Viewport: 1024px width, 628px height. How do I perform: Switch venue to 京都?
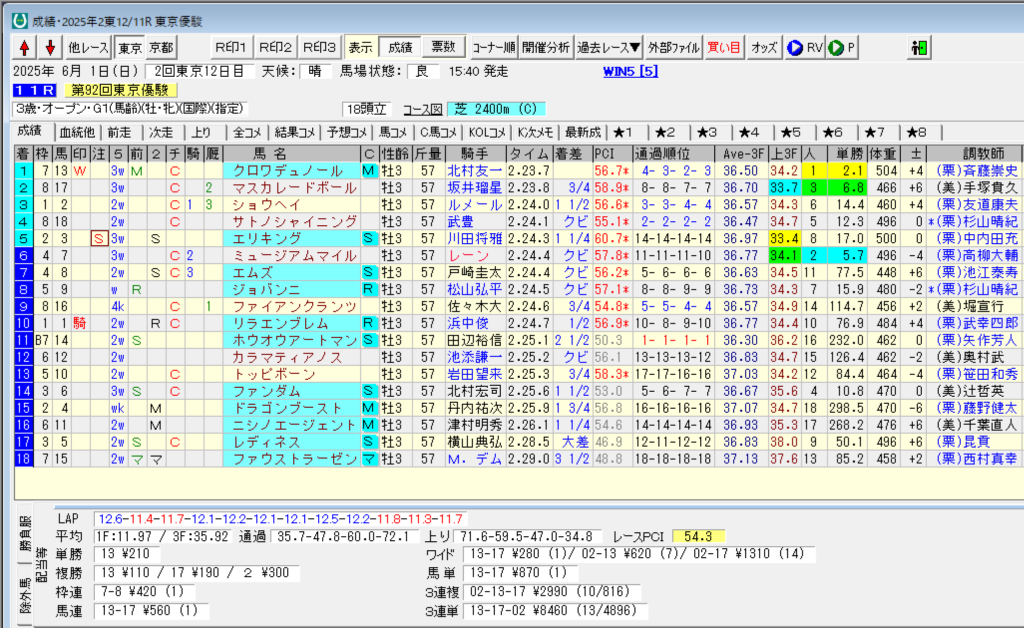(160, 48)
